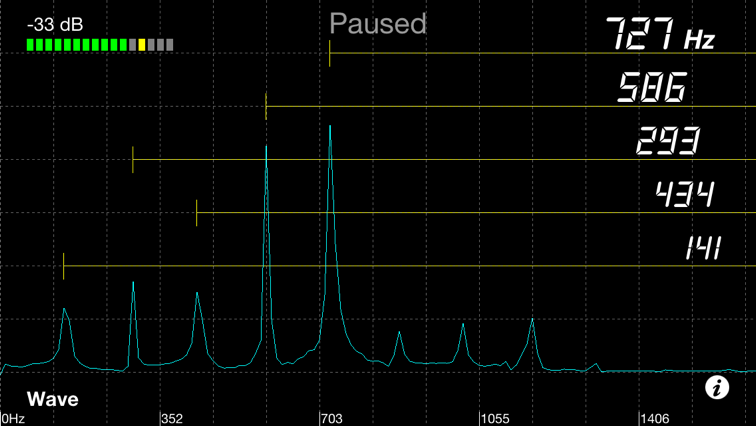Click the yellow marker for the 141 peak

point(63,266)
